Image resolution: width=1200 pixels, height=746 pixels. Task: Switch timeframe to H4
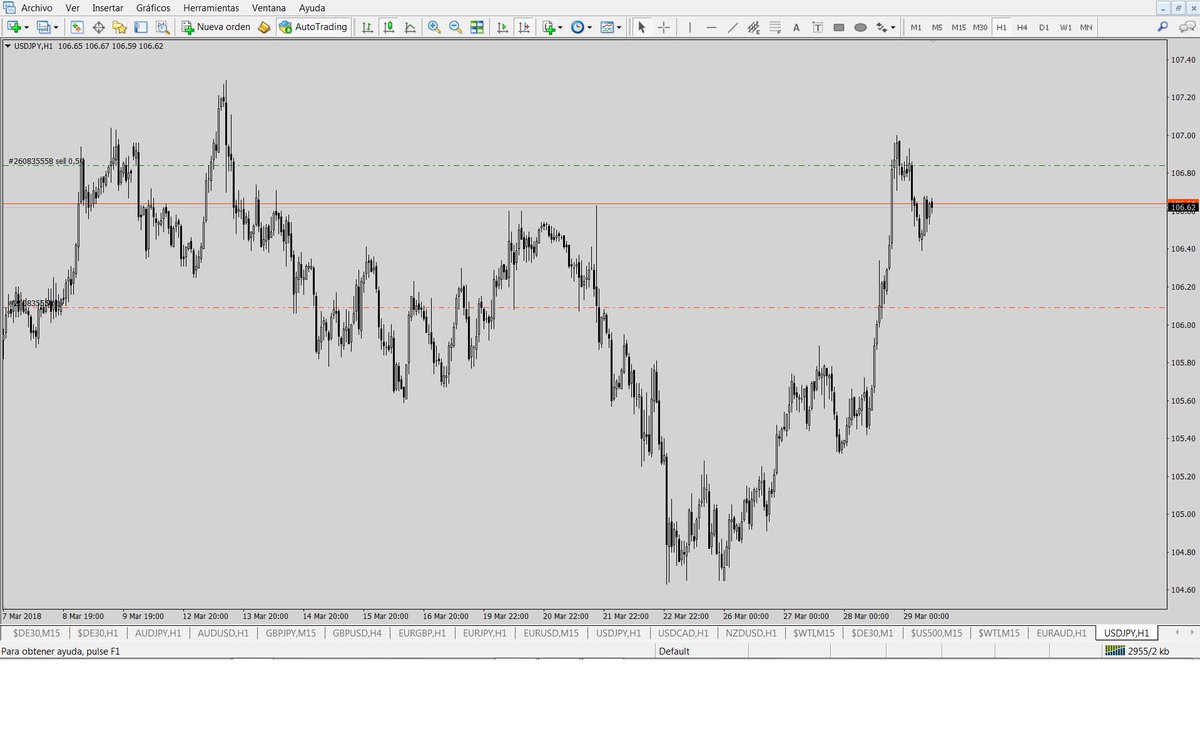coord(1022,27)
